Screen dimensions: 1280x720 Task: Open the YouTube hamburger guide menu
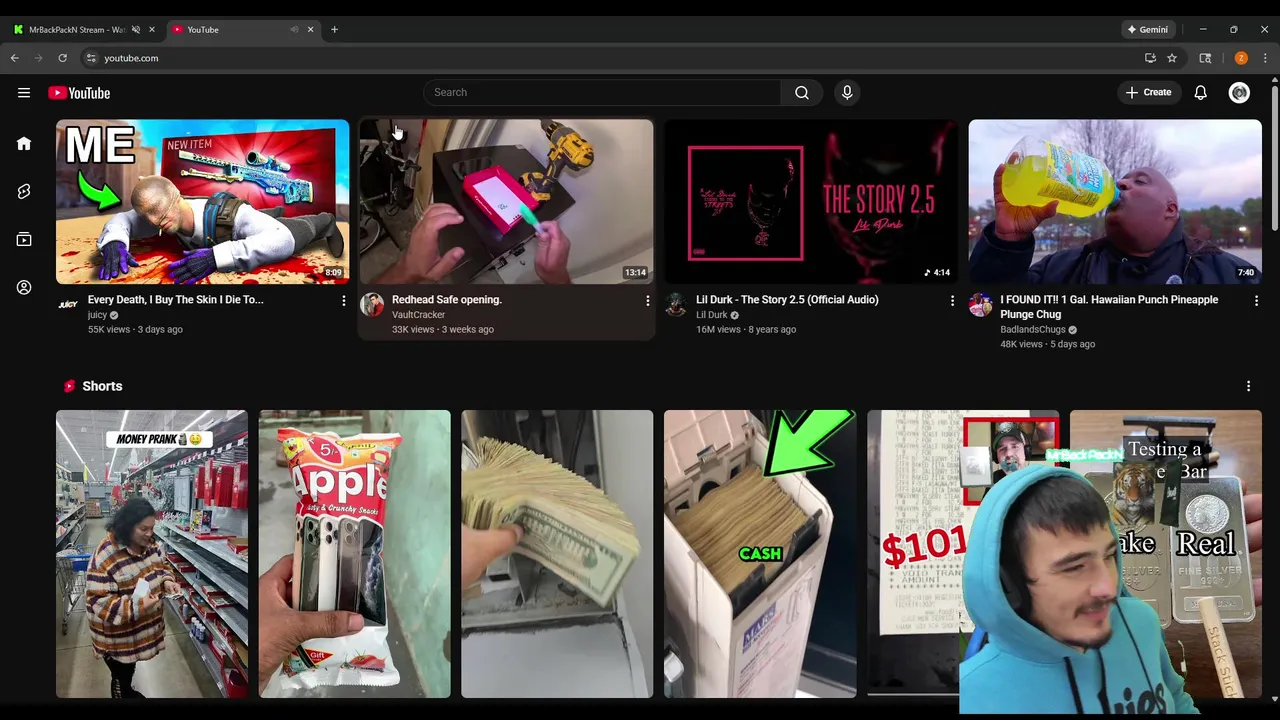[24, 93]
